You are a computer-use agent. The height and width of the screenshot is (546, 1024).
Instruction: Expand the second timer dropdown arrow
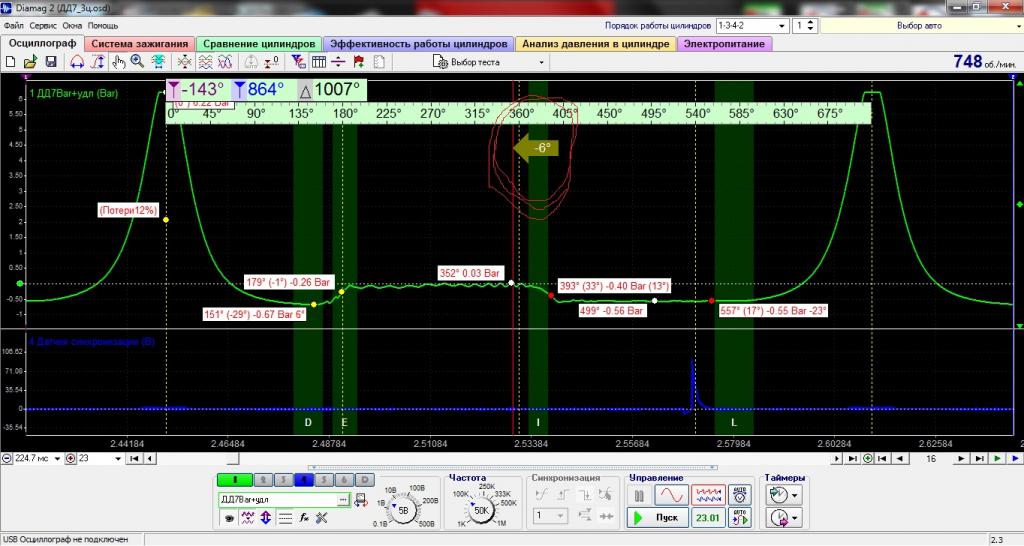click(795, 519)
